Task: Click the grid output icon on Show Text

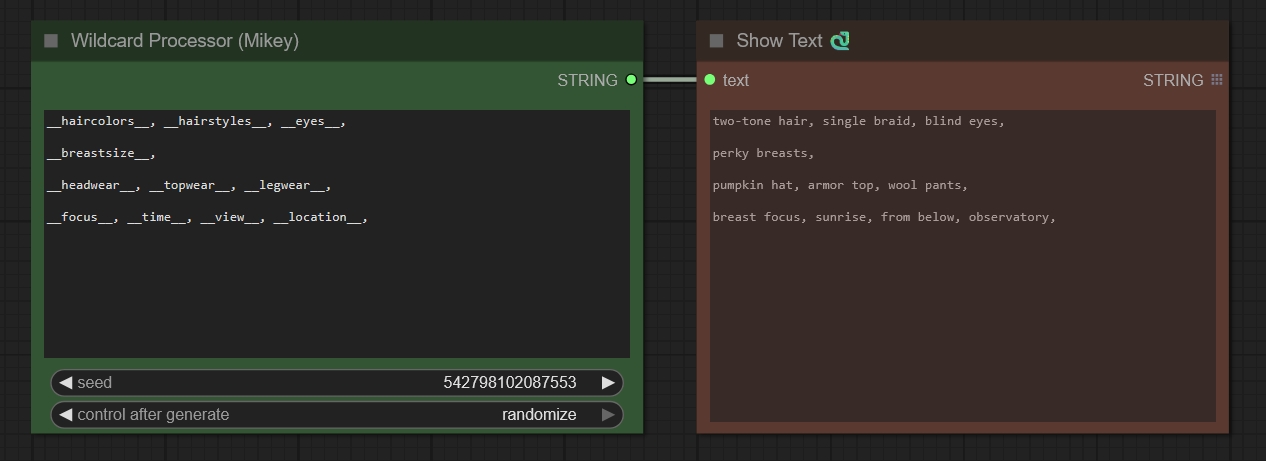Action: (x=1216, y=80)
